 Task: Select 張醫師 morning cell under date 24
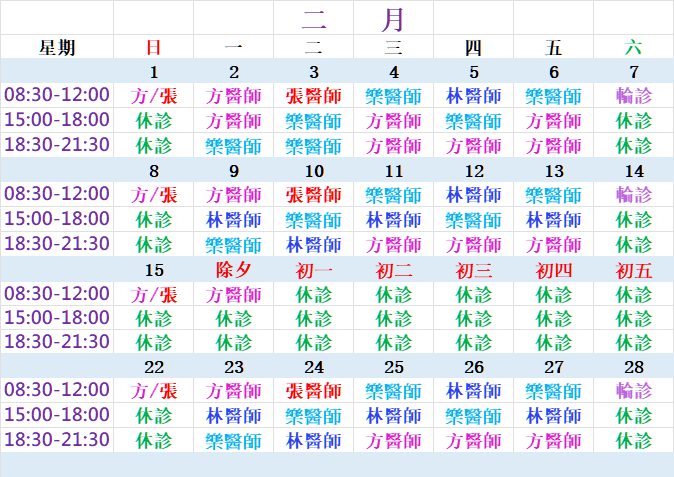(x=314, y=390)
